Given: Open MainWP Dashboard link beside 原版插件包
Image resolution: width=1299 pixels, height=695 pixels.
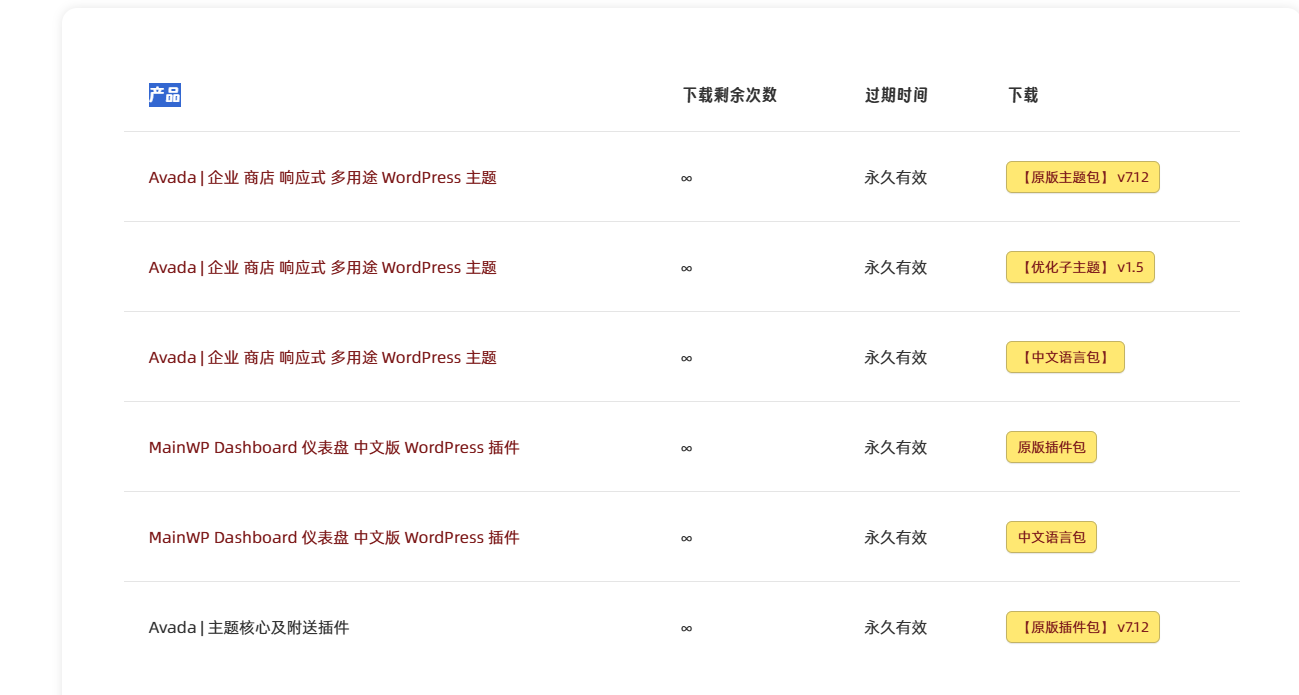Looking at the screenshot, I should pyautogui.click(x=334, y=447).
